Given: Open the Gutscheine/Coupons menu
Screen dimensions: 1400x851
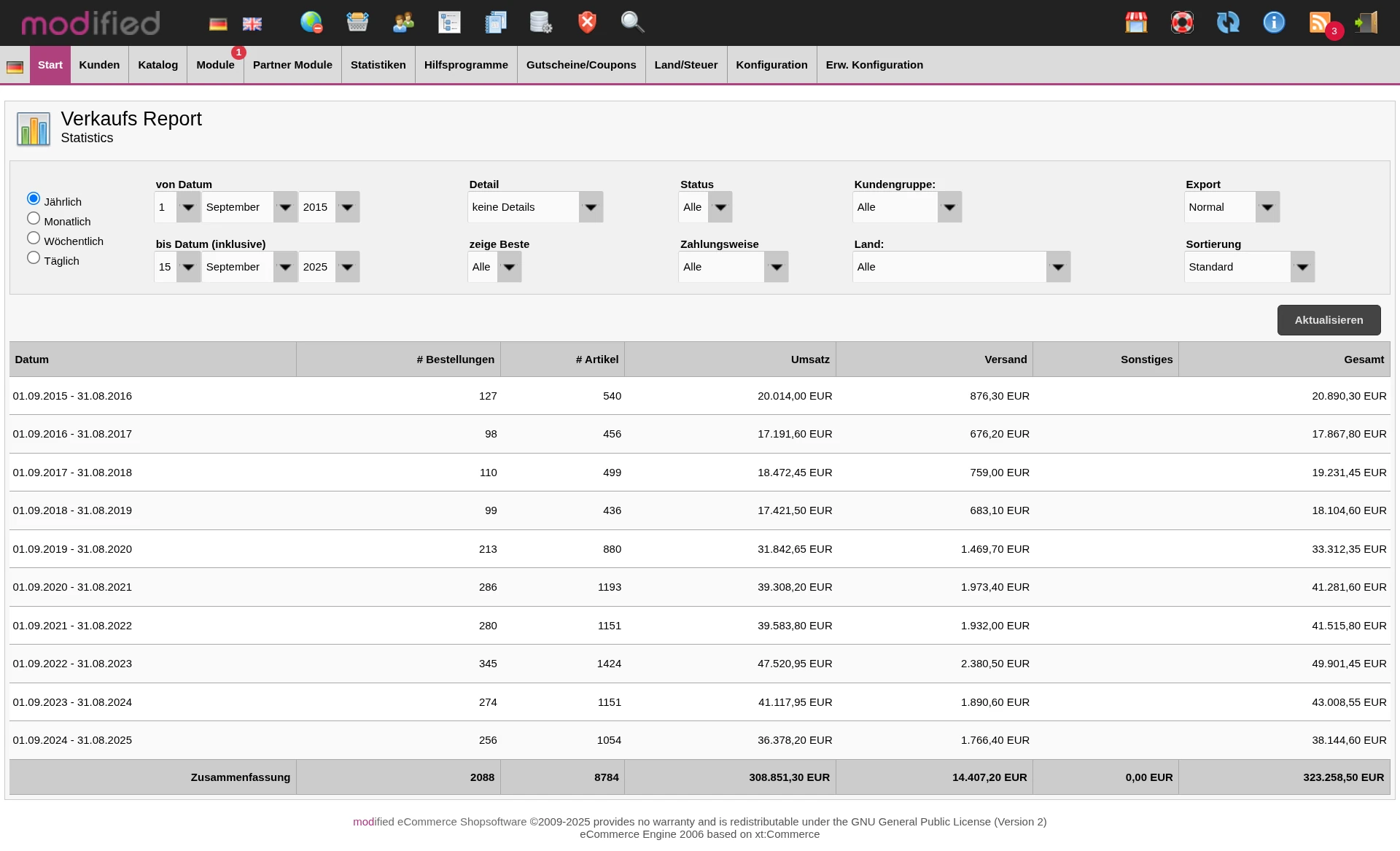Looking at the screenshot, I should coord(581,65).
